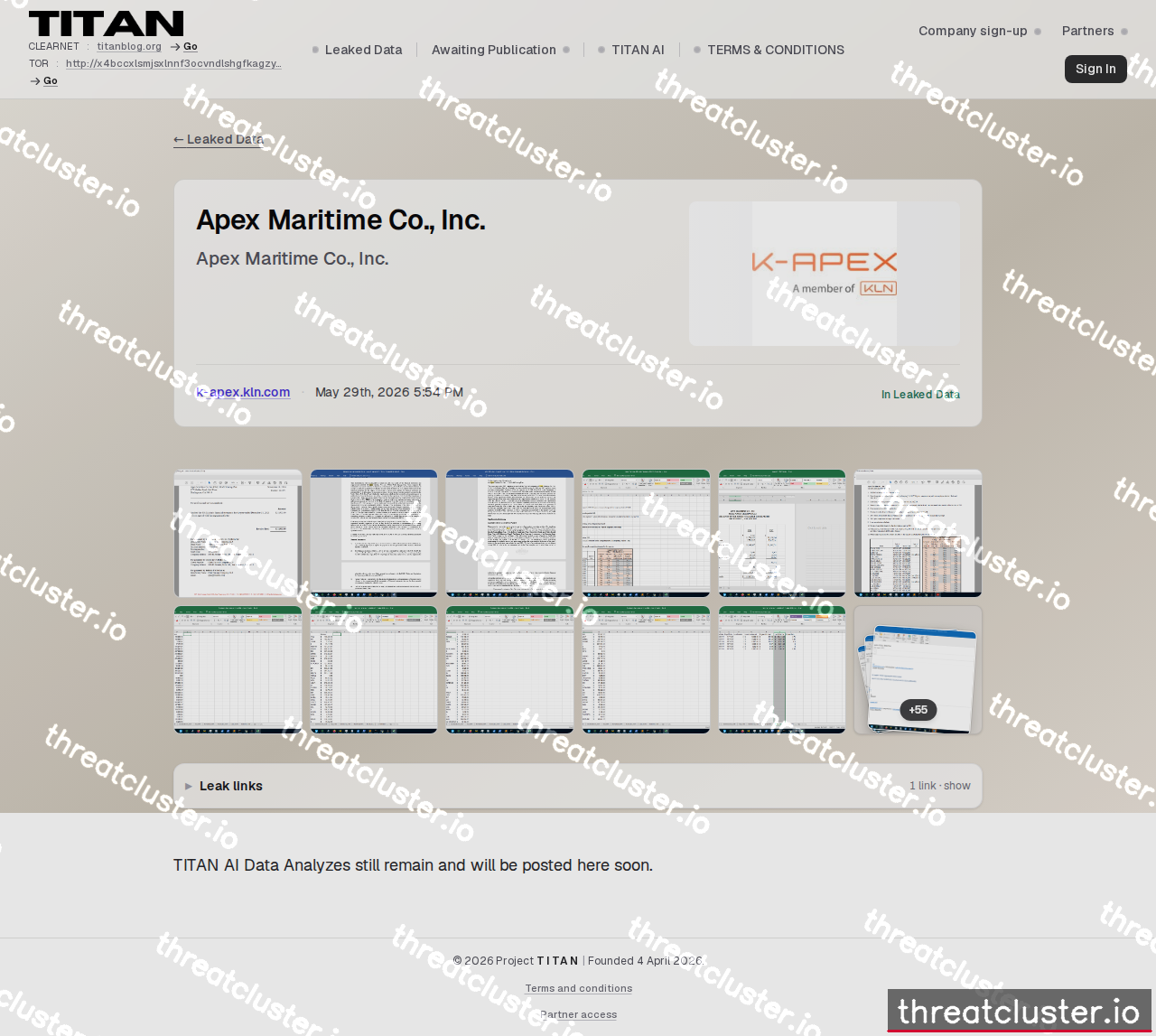Open the first spreadsheet thumbnail in the bottom row
1156x1036 pixels.
pyautogui.click(x=238, y=669)
